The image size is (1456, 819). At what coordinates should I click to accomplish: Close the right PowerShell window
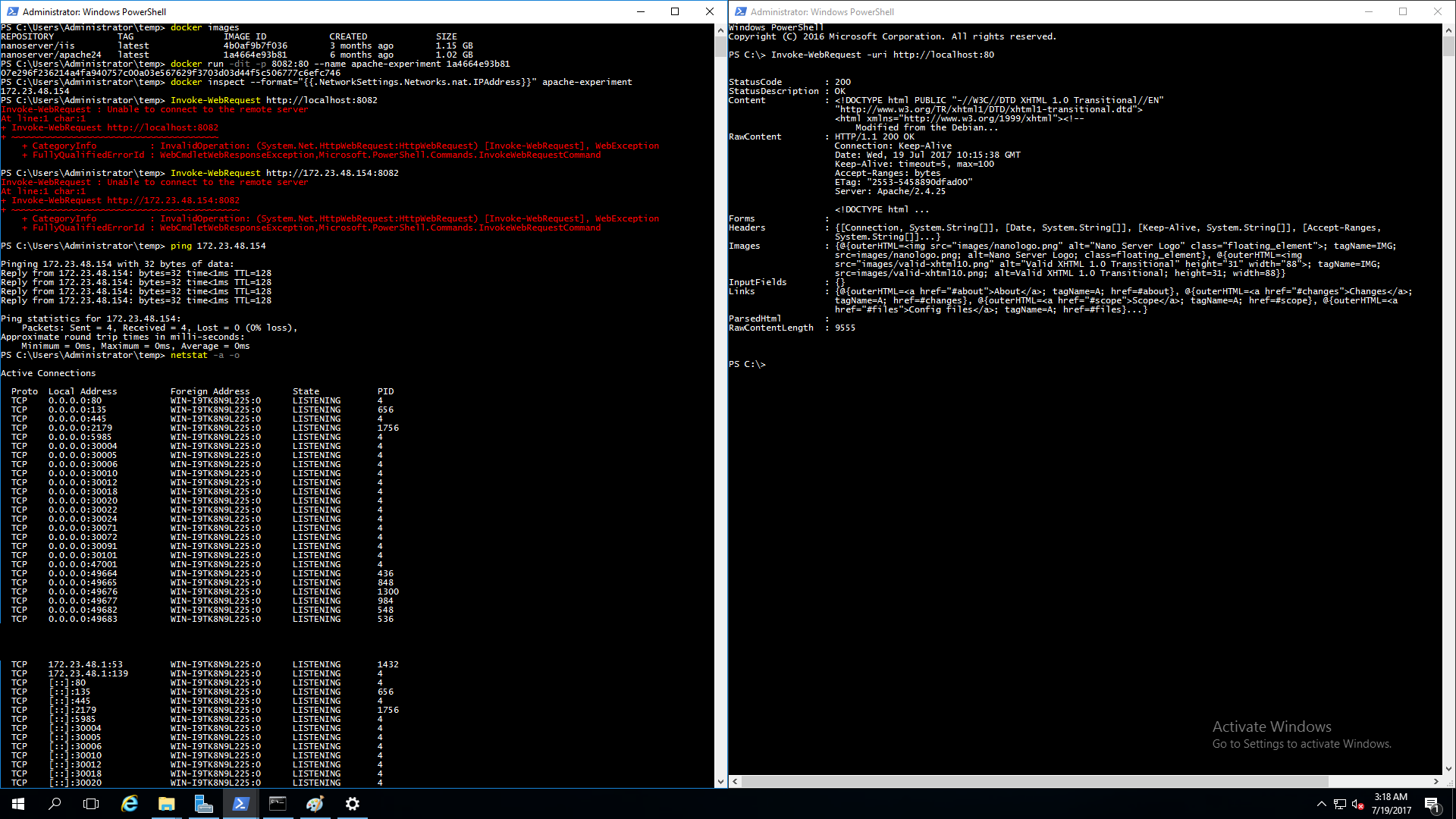tap(1438, 11)
